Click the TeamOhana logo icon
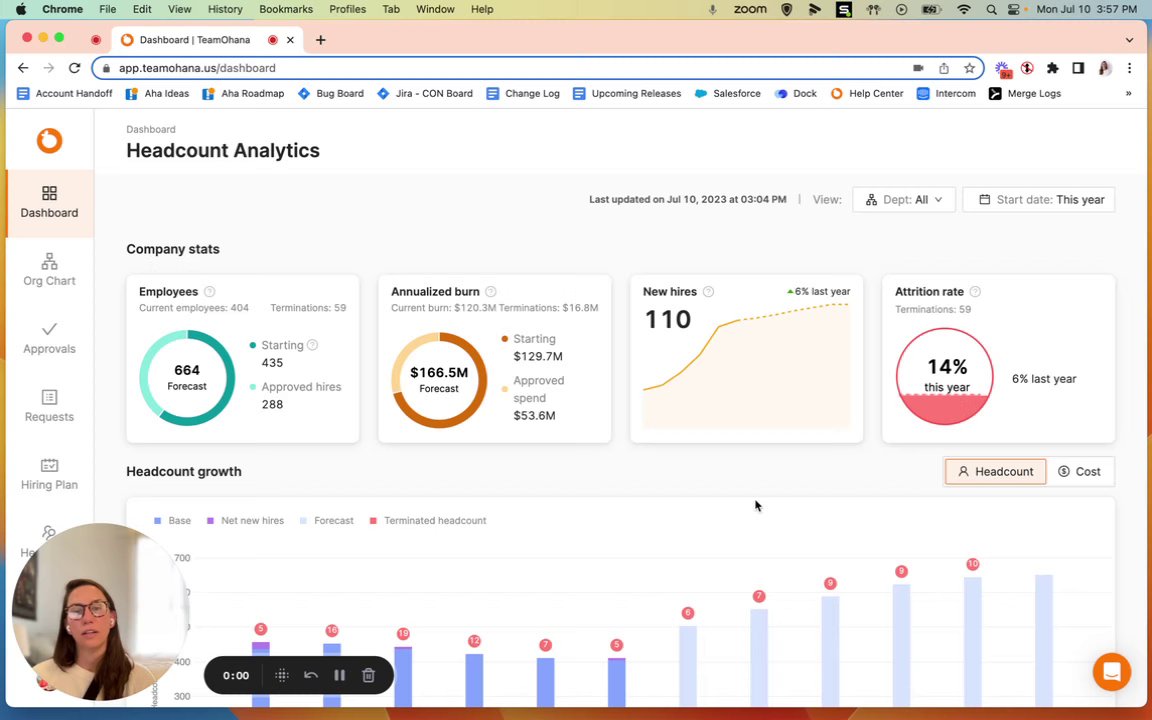 [49, 140]
